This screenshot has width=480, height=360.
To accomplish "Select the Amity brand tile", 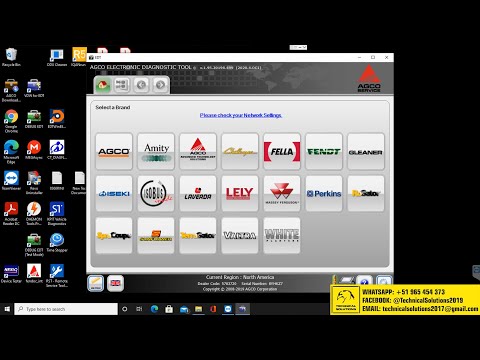I will click(x=156, y=152).
